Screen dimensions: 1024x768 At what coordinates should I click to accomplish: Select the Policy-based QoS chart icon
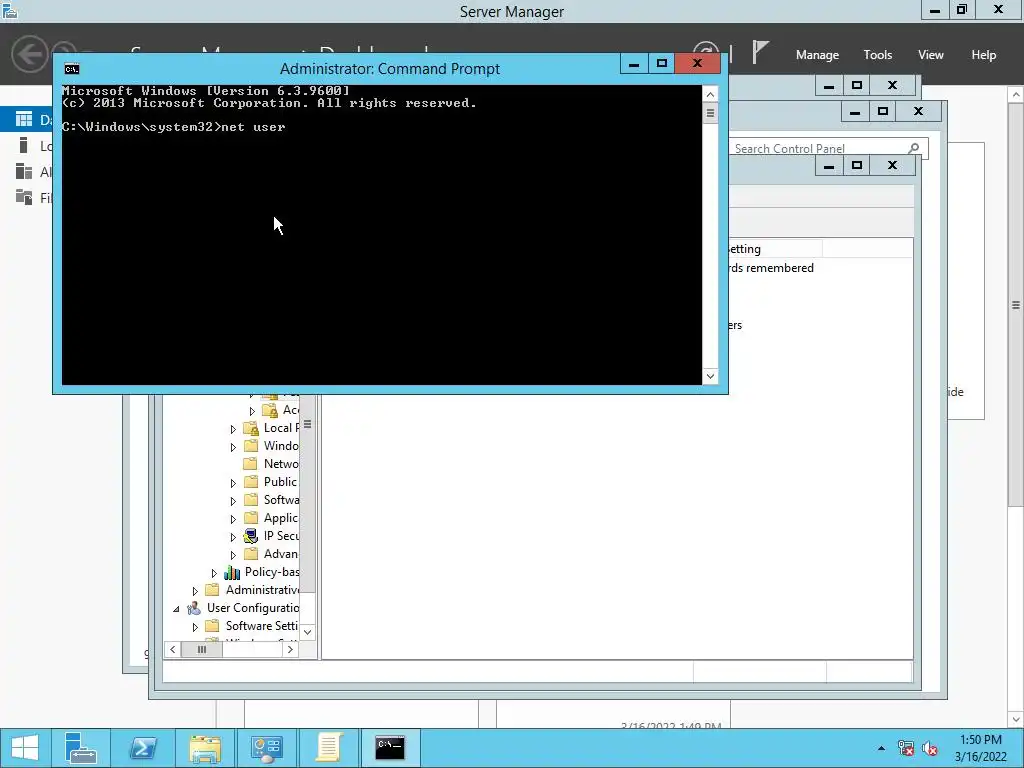tap(232, 572)
